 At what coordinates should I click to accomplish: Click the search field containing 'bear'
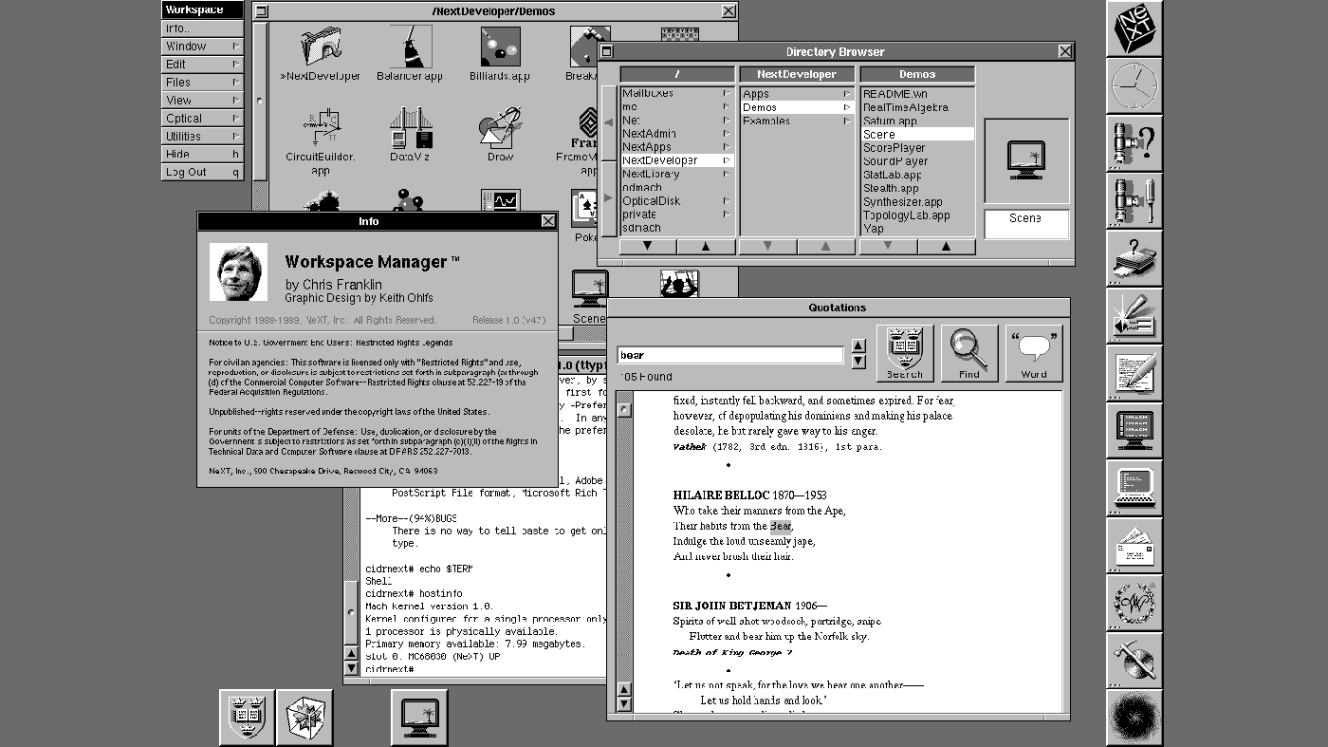tap(730, 355)
